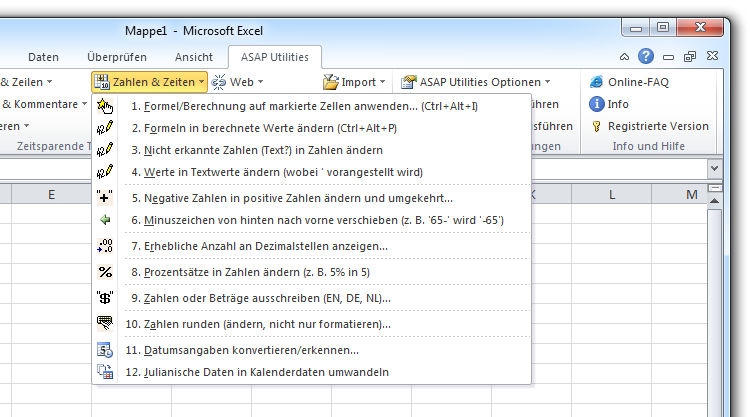The height and width of the screenshot is (417, 750).
Task: Click the Info button text
Action: coord(618,104)
